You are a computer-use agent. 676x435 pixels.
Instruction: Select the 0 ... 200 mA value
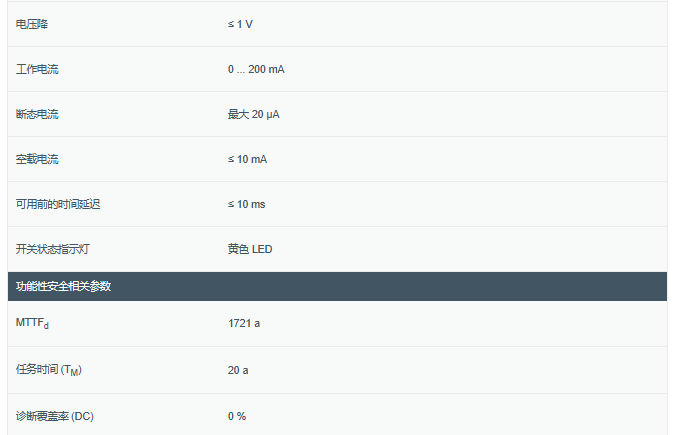[256, 69]
